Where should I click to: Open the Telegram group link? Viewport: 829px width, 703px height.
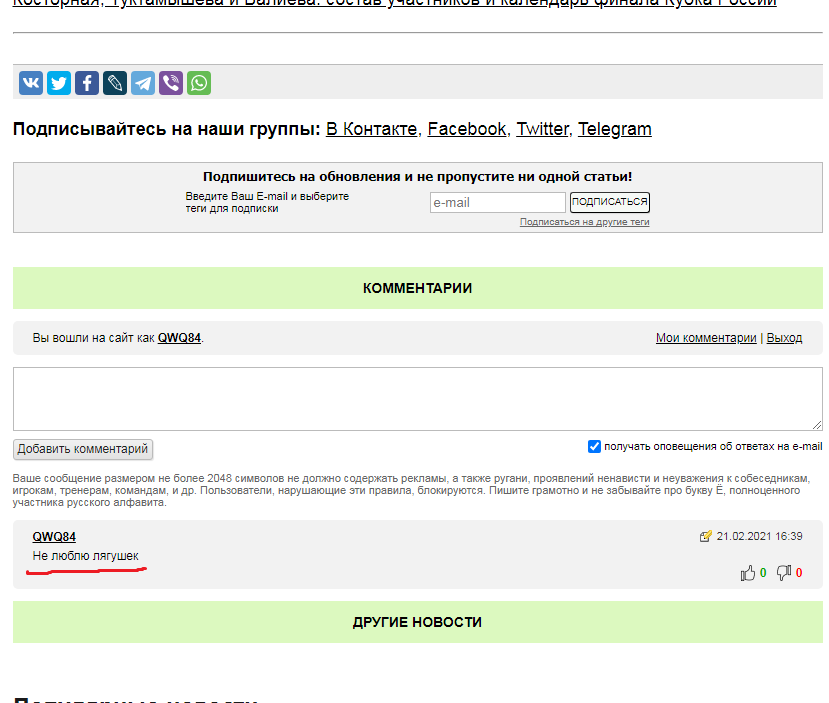[x=614, y=129]
